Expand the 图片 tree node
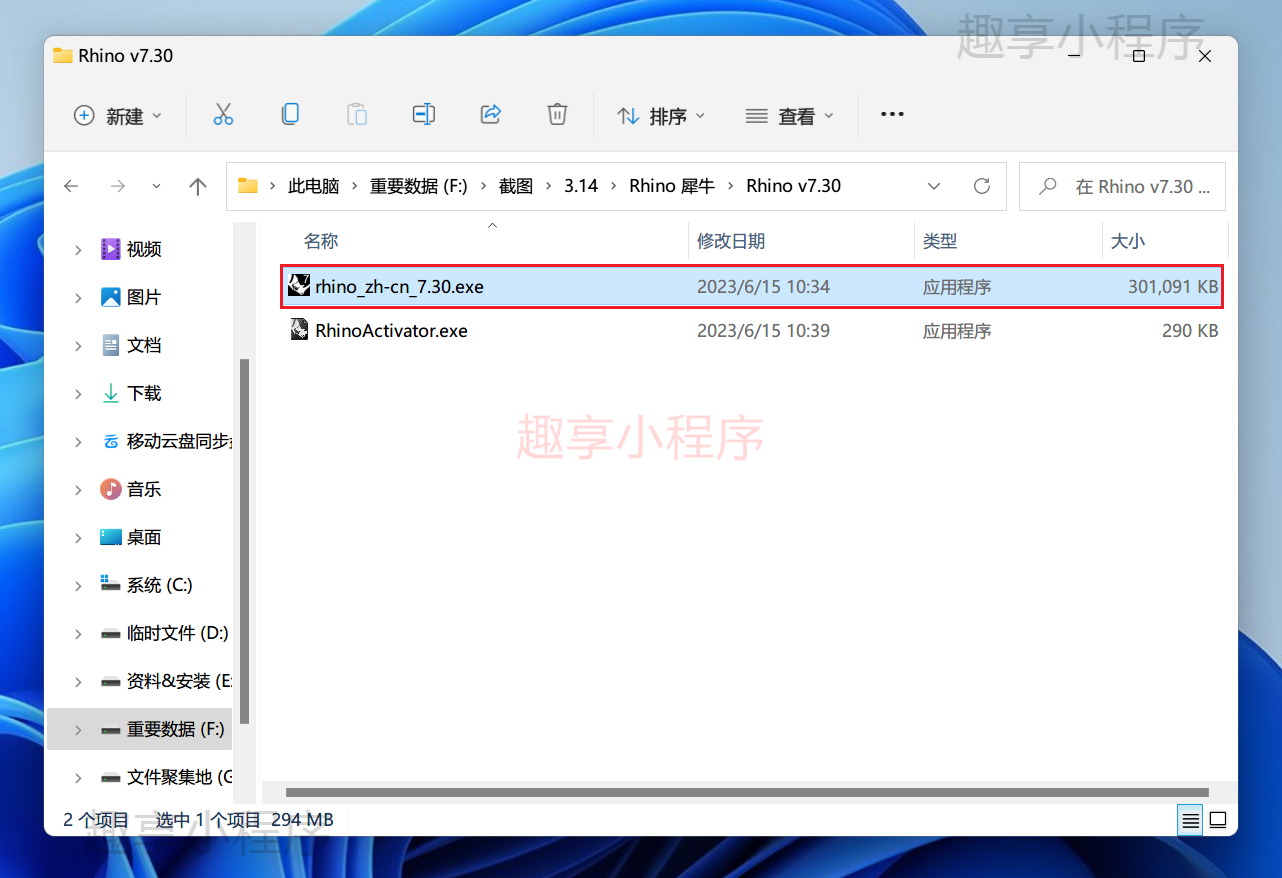This screenshot has width=1282, height=878. [78, 297]
